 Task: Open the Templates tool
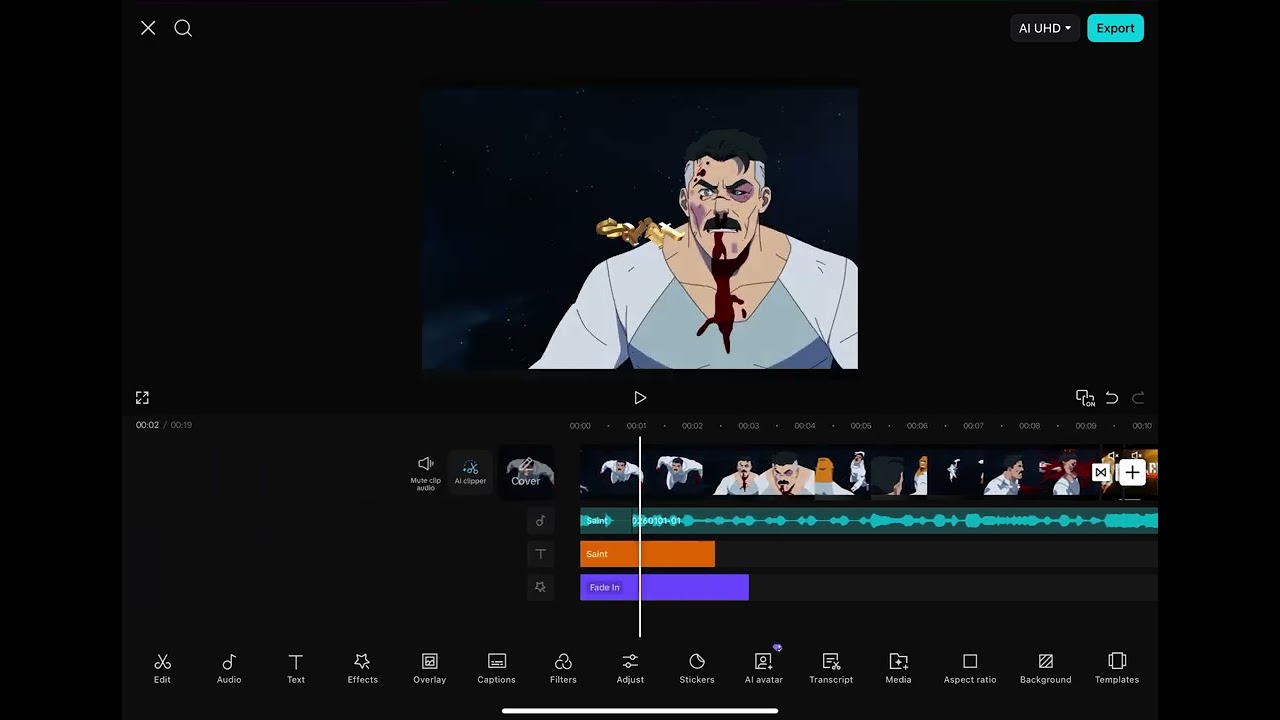point(1117,668)
